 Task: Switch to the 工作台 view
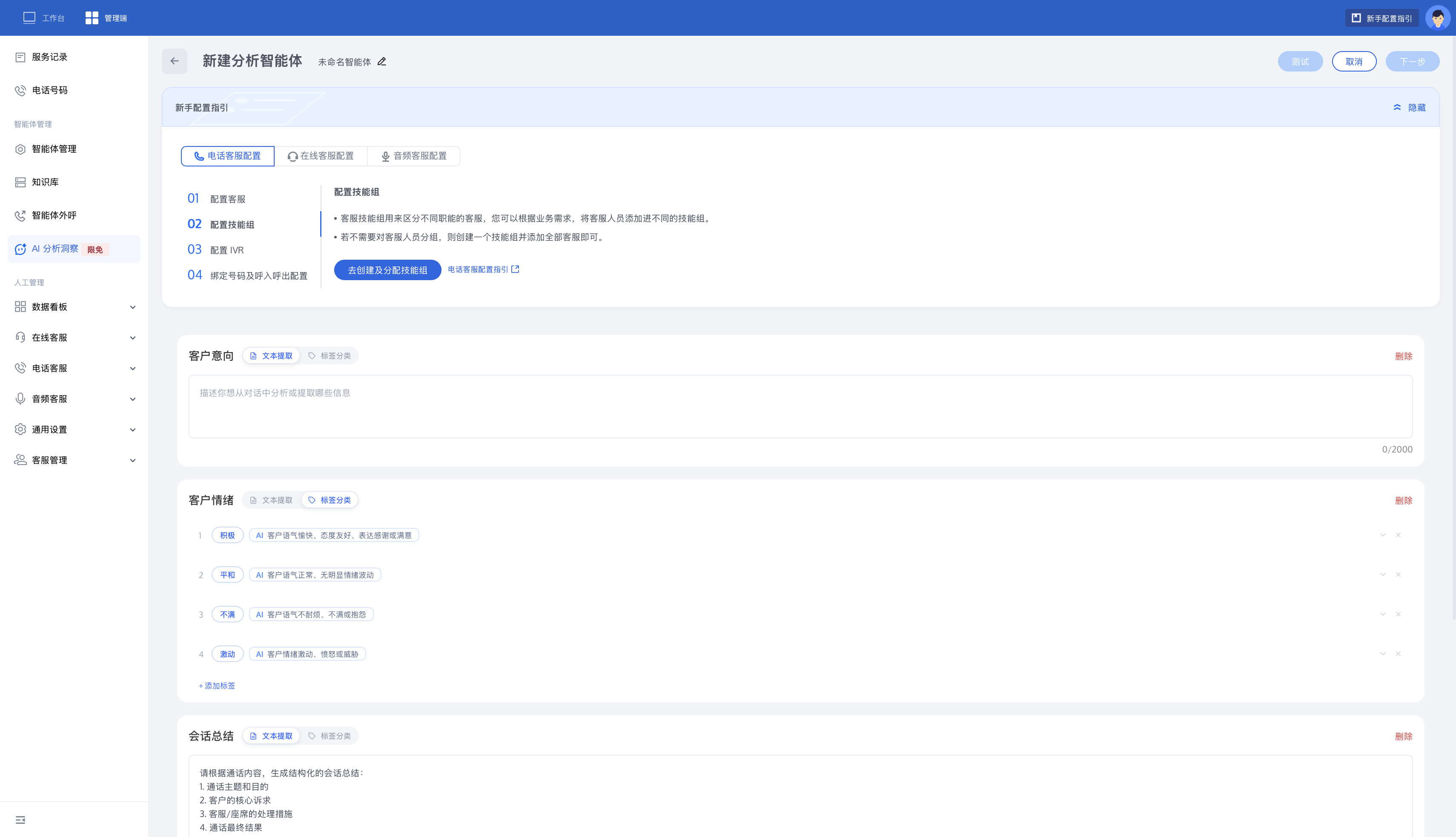[44, 18]
